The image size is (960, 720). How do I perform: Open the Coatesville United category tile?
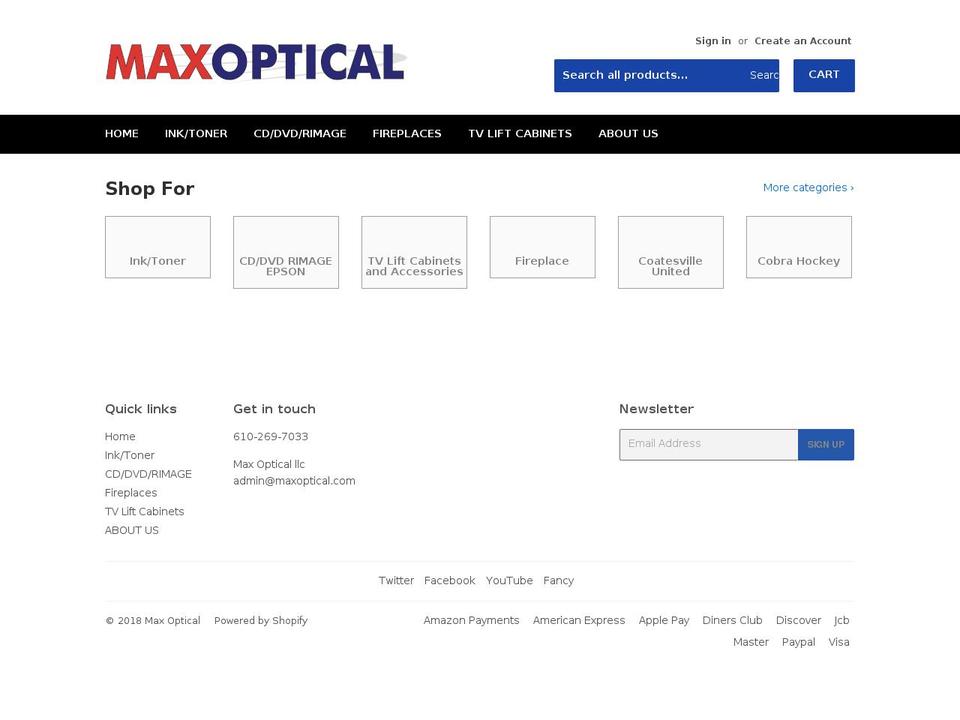point(670,252)
